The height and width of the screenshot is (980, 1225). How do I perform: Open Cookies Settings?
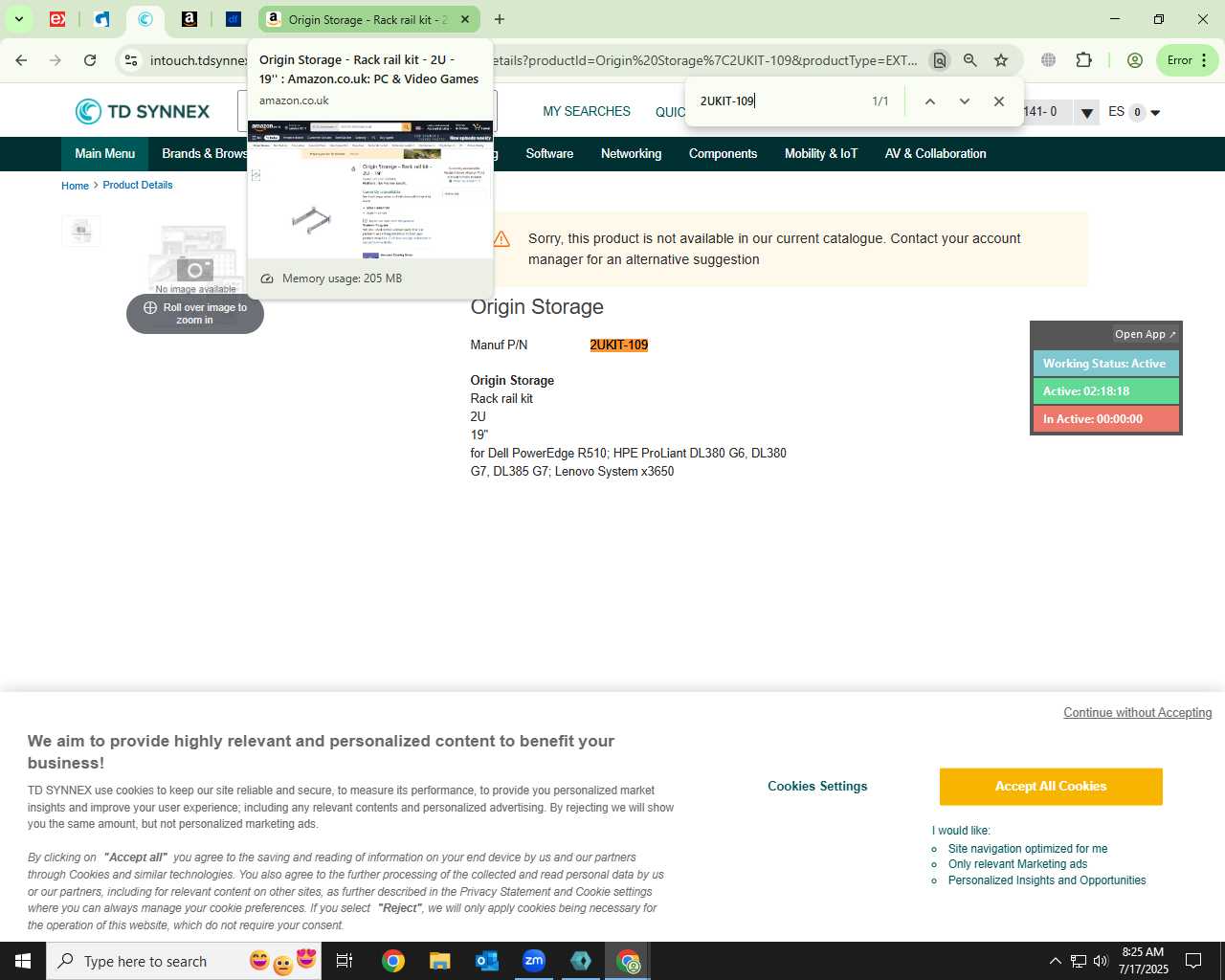click(817, 786)
